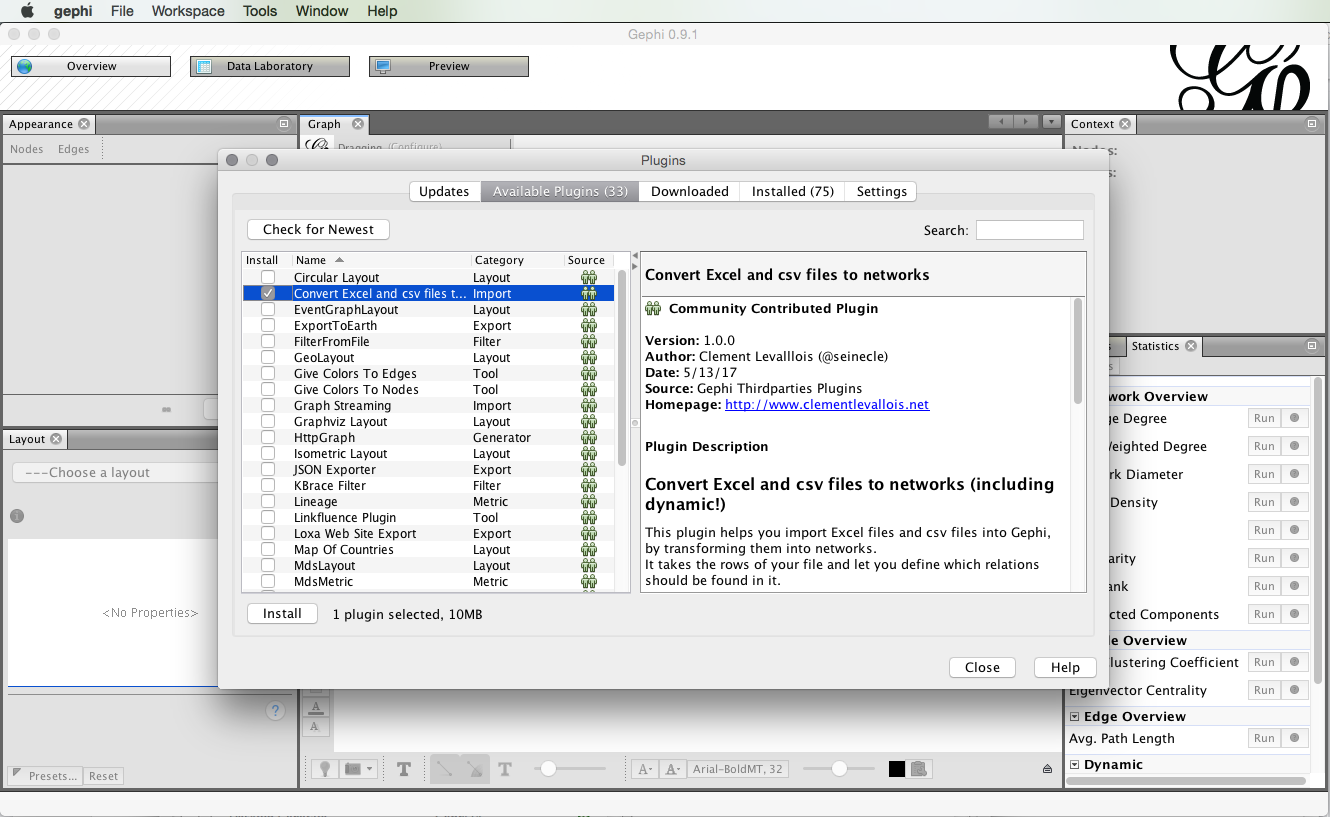Image resolution: width=1330 pixels, height=817 pixels.
Task: Adjust the label size slider
Action: click(x=839, y=769)
